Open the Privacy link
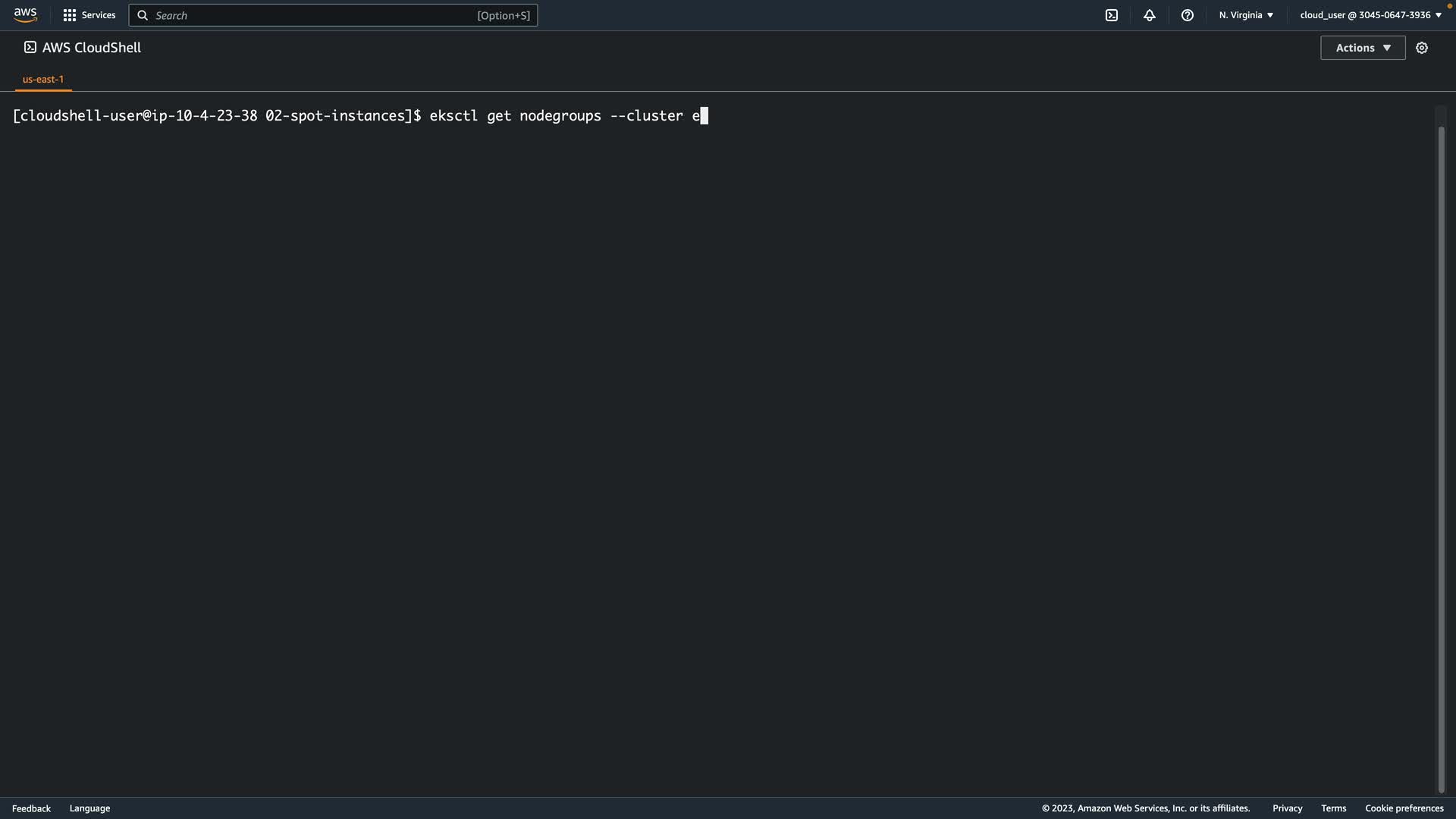Image resolution: width=1456 pixels, height=819 pixels. pyautogui.click(x=1287, y=808)
